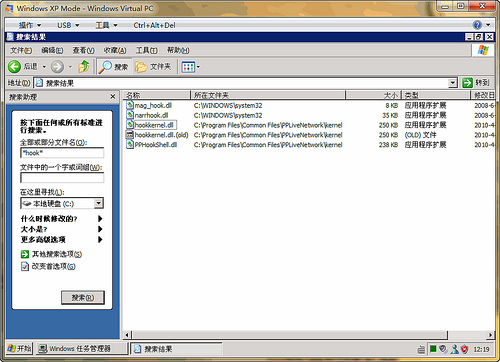Open the 查看(V) menu

84,50
